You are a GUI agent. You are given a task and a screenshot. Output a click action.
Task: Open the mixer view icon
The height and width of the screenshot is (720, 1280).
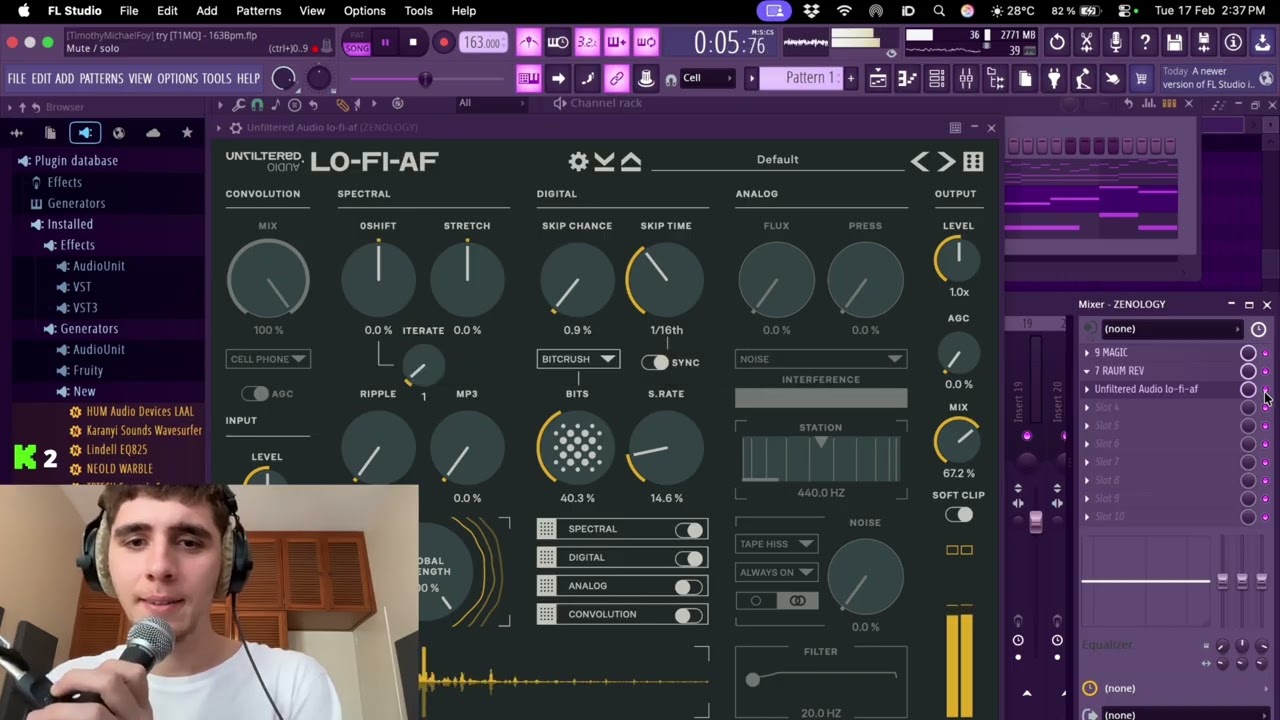pyautogui.click(x=966, y=79)
